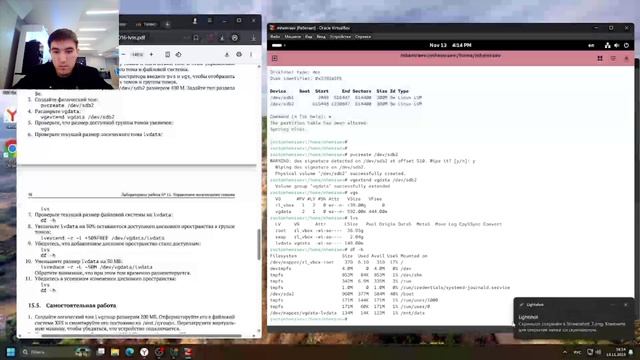Open the Справка menu in VirtualBox
This screenshot has height=360, width=640.
[x=363, y=37]
